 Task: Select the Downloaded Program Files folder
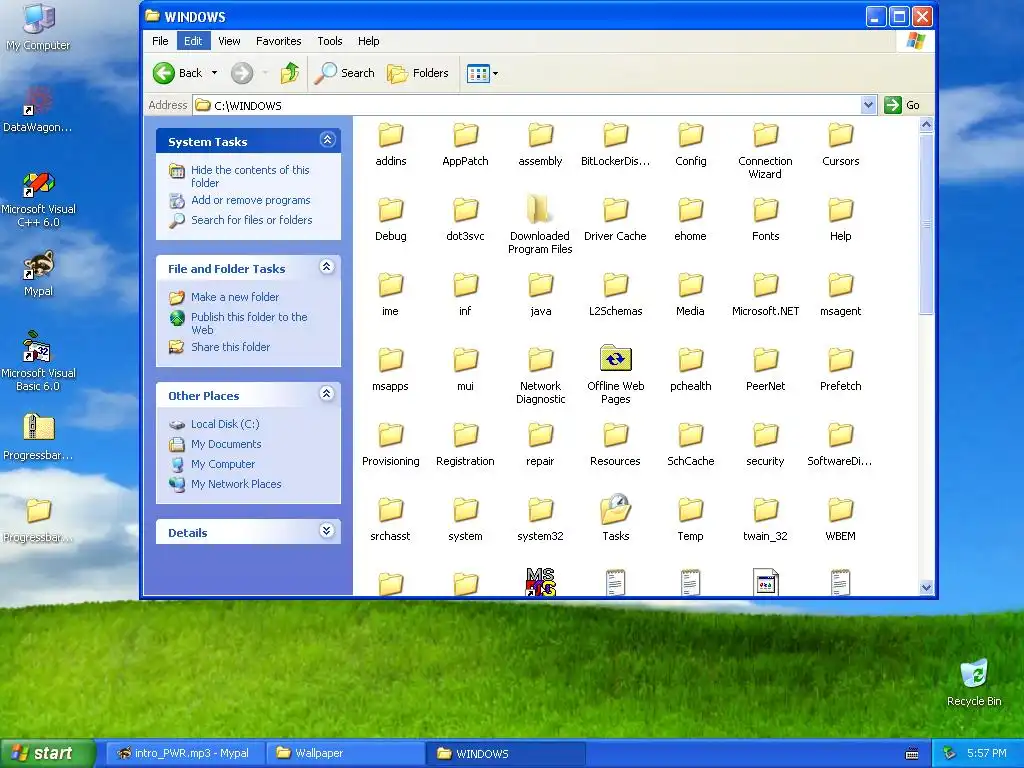coord(540,225)
